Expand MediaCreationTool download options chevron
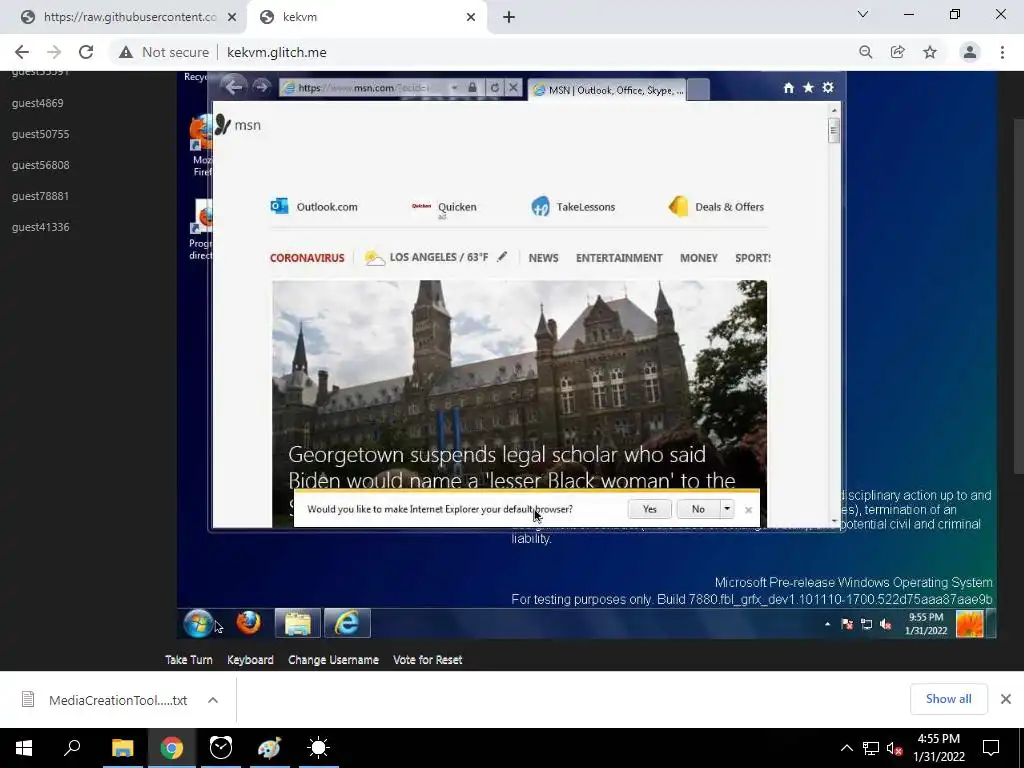Viewport: 1024px width, 768px height. coord(213,700)
